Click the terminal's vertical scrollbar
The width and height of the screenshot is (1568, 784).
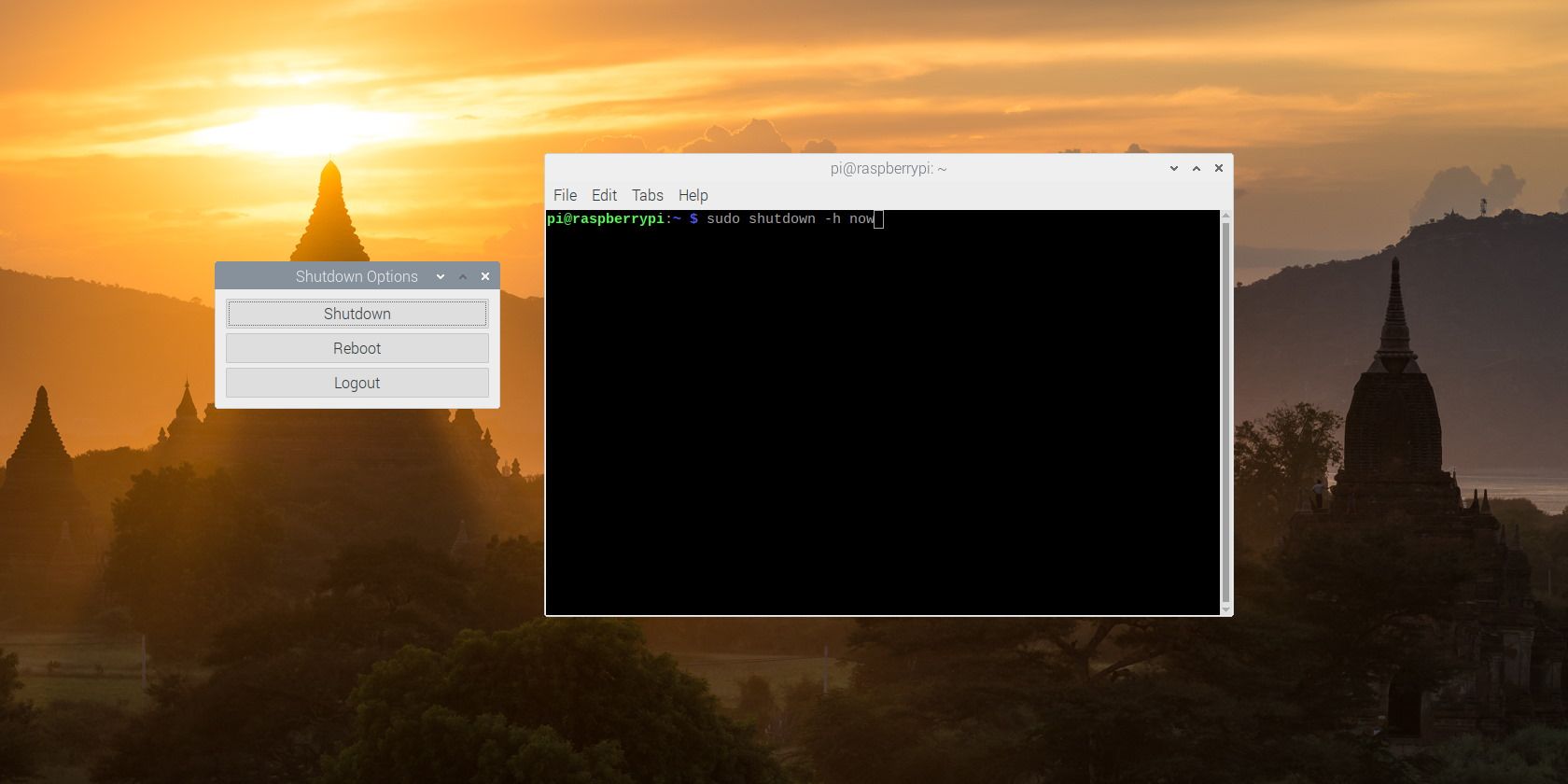click(x=1225, y=413)
